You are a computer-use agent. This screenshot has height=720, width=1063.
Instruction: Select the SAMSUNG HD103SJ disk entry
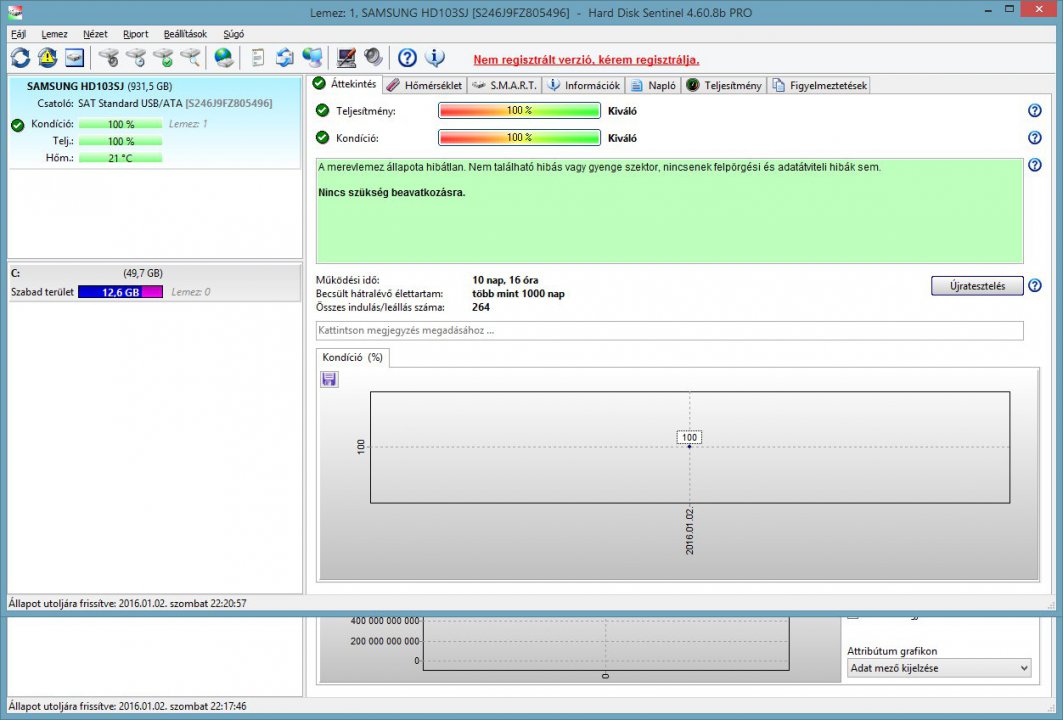pyautogui.click(x=154, y=122)
